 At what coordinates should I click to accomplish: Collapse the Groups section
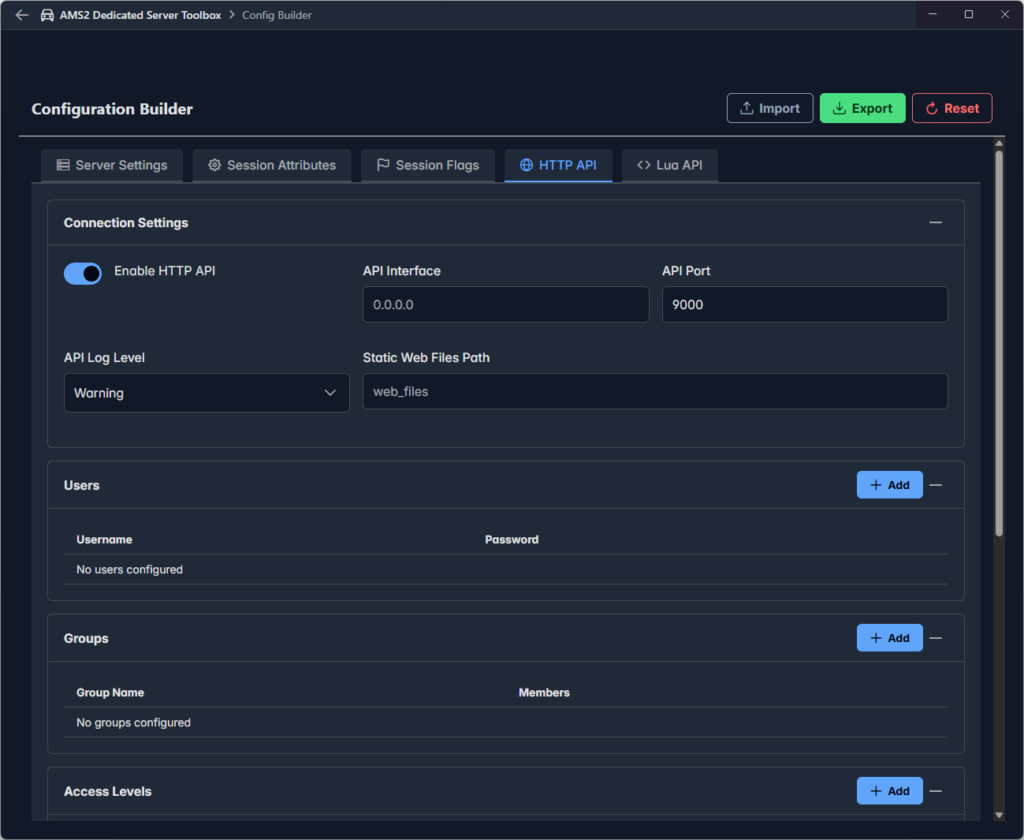pos(935,638)
